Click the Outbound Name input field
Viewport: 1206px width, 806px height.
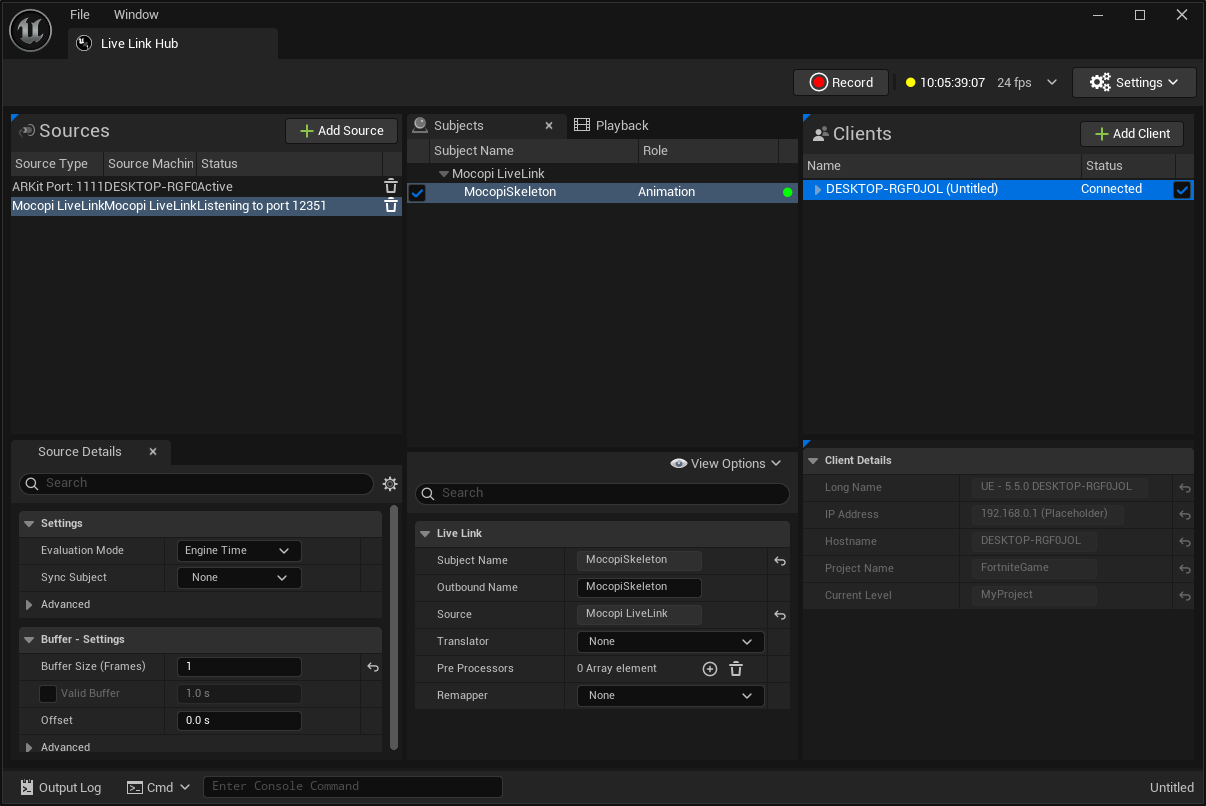point(639,588)
